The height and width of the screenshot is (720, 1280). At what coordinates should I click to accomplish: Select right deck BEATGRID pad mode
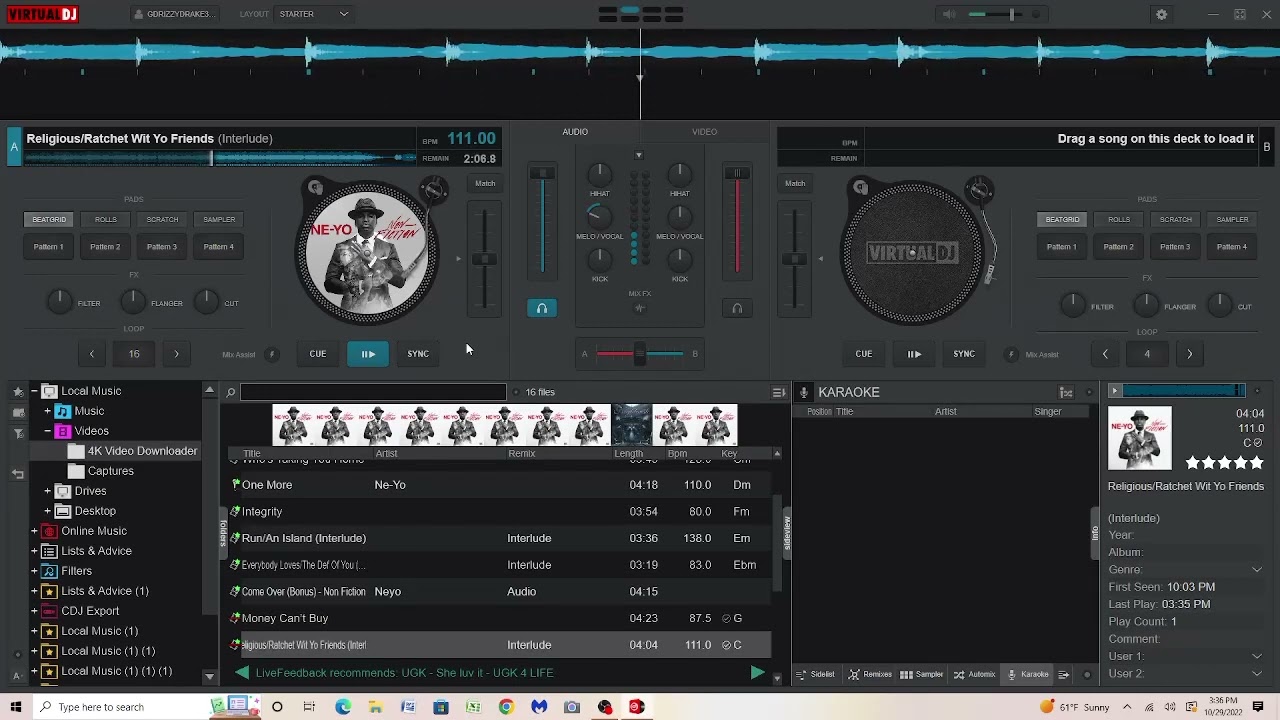pos(1062,219)
